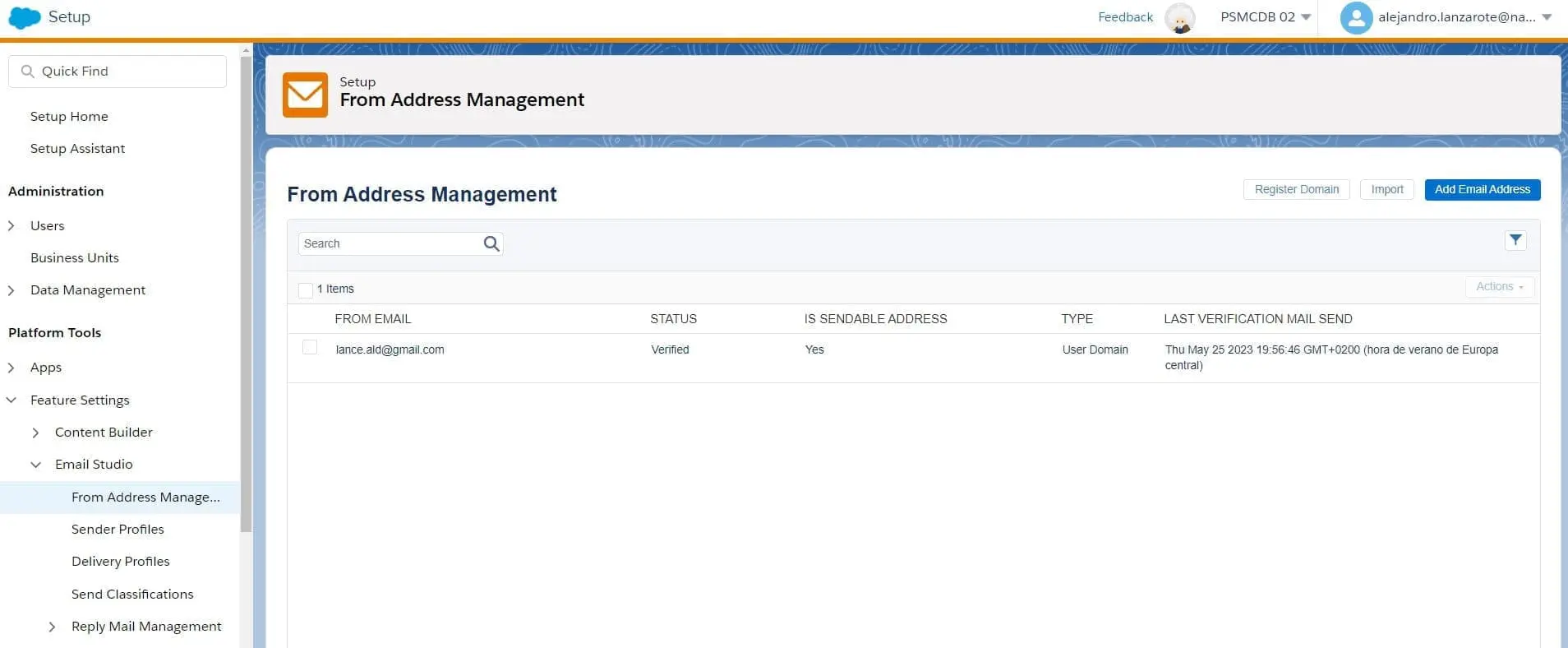Open the Actions dropdown menu
The image size is (1568, 648).
1499,287
